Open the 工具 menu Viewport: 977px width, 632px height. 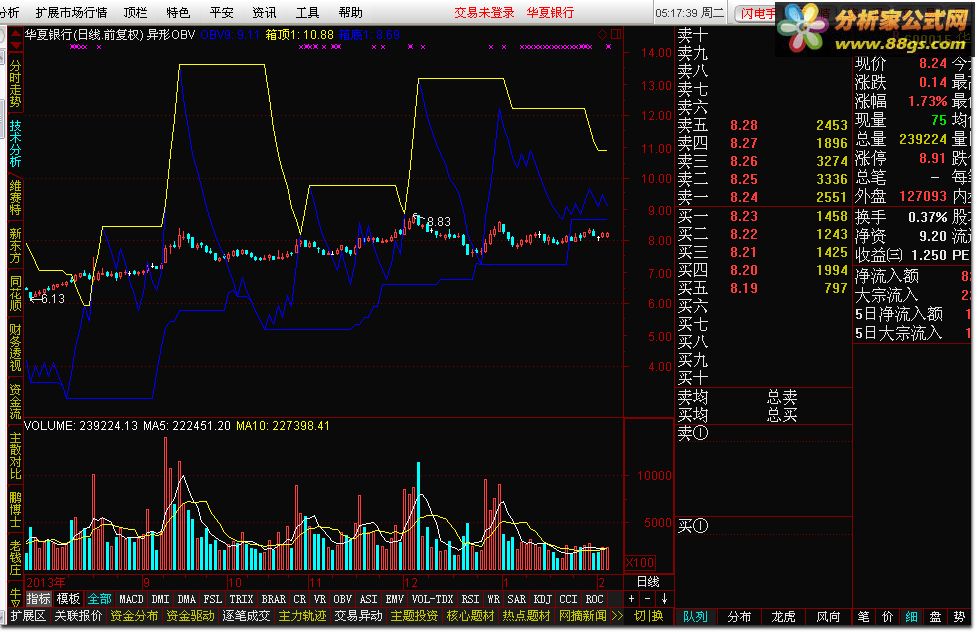(x=307, y=12)
